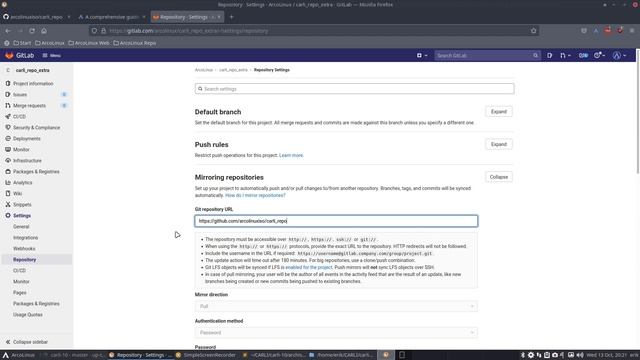Screen dimensions: 640x360
Task: Open the ArcoLinux Repo bookmarks folder
Action: [x=135, y=43]
